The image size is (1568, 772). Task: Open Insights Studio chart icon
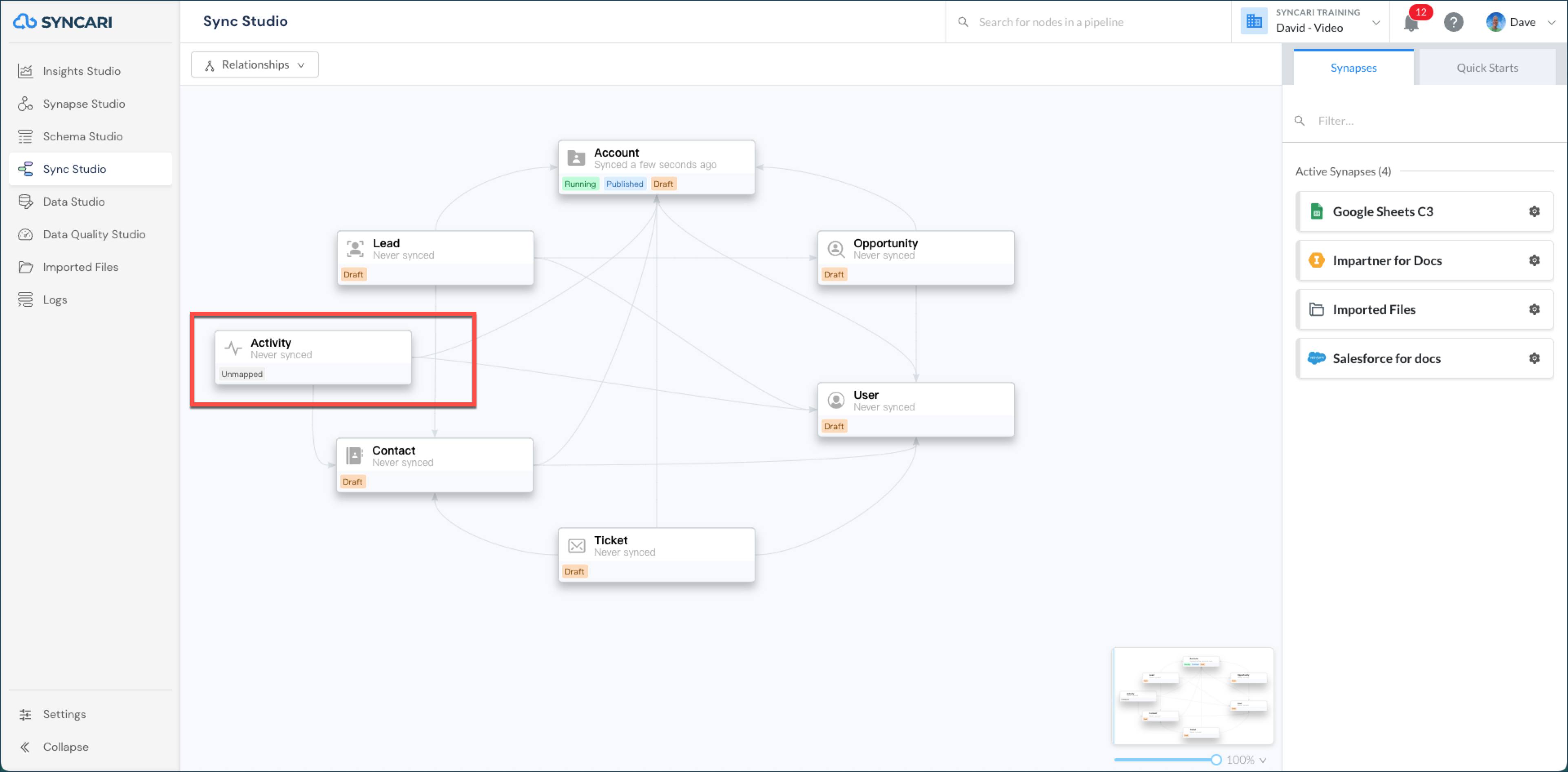(25, 71)
